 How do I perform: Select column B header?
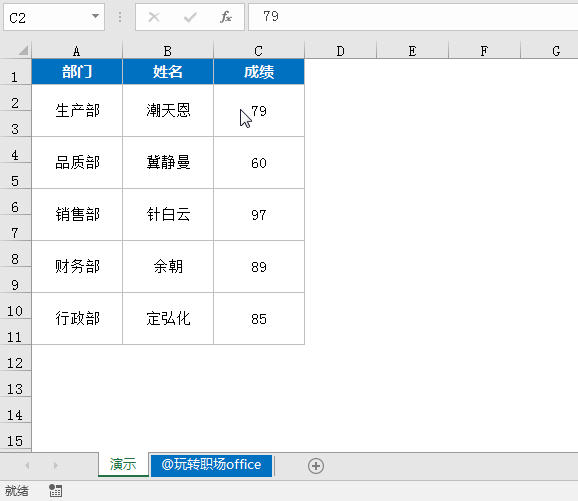(168, 51)
